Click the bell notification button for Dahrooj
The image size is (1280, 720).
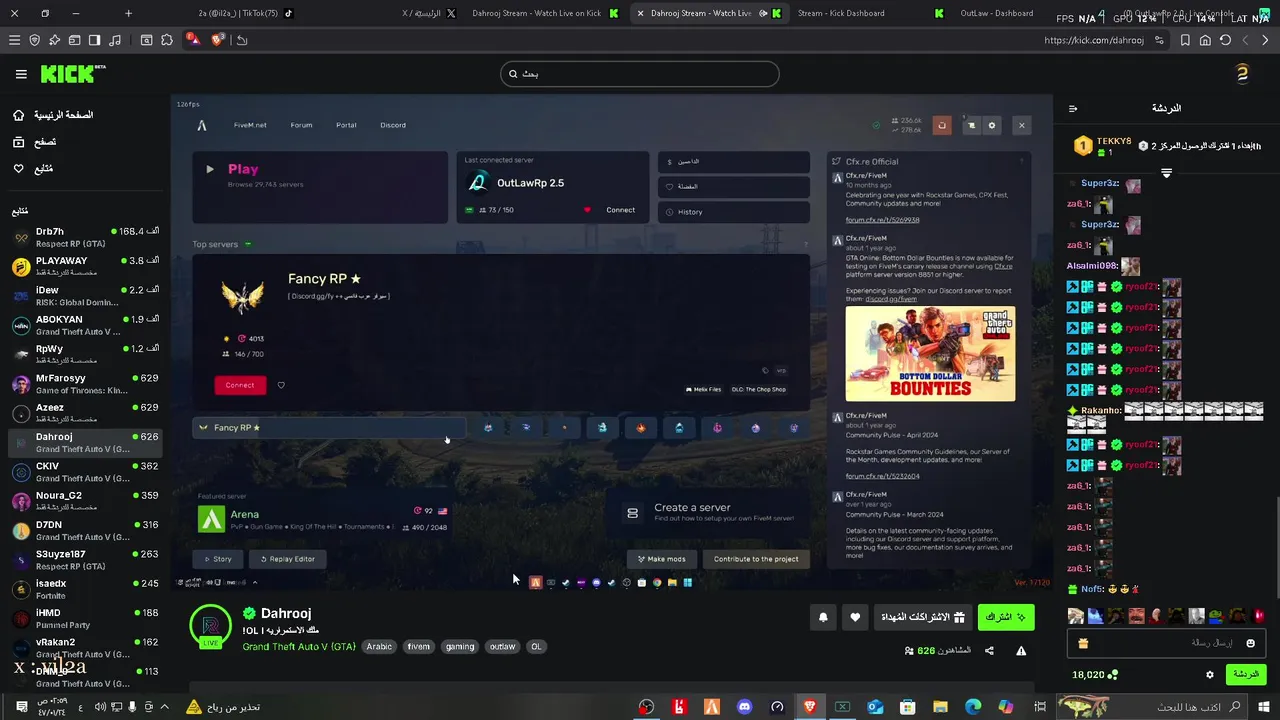pyautogui.click(x=823, y=618)
